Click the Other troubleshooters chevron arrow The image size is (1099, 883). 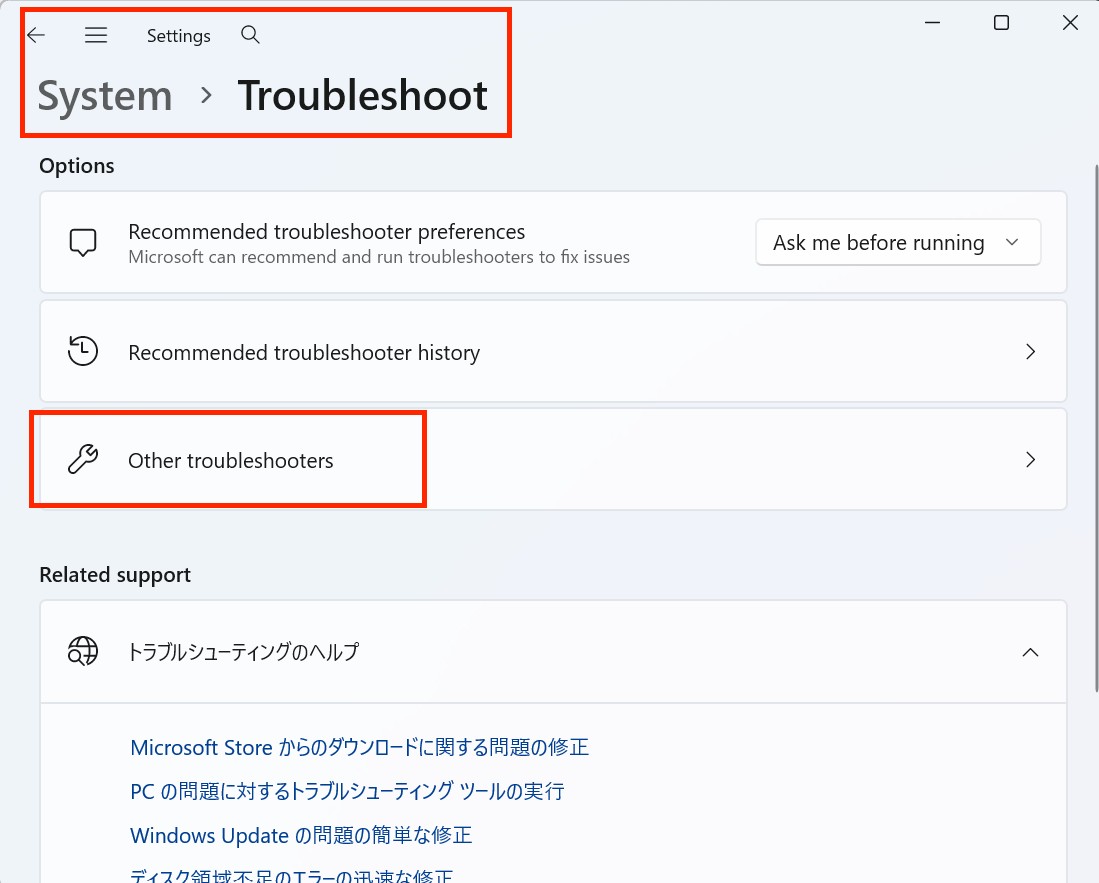coord(1030,460)
